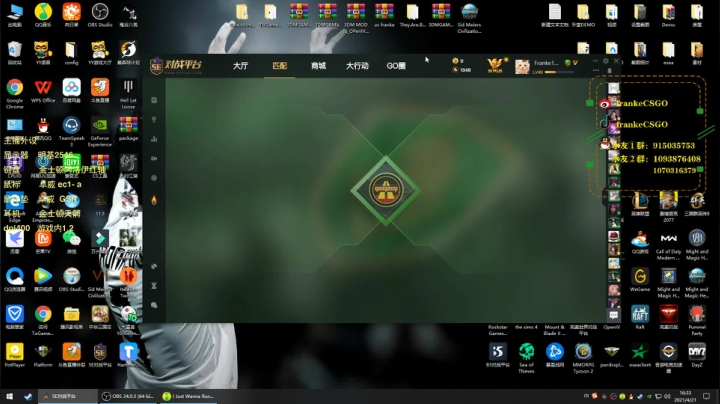The image size is (720, 404).
Task: Open the PotPlayer desktop icon
Action: pyautogui.click(x=15, y=355)
